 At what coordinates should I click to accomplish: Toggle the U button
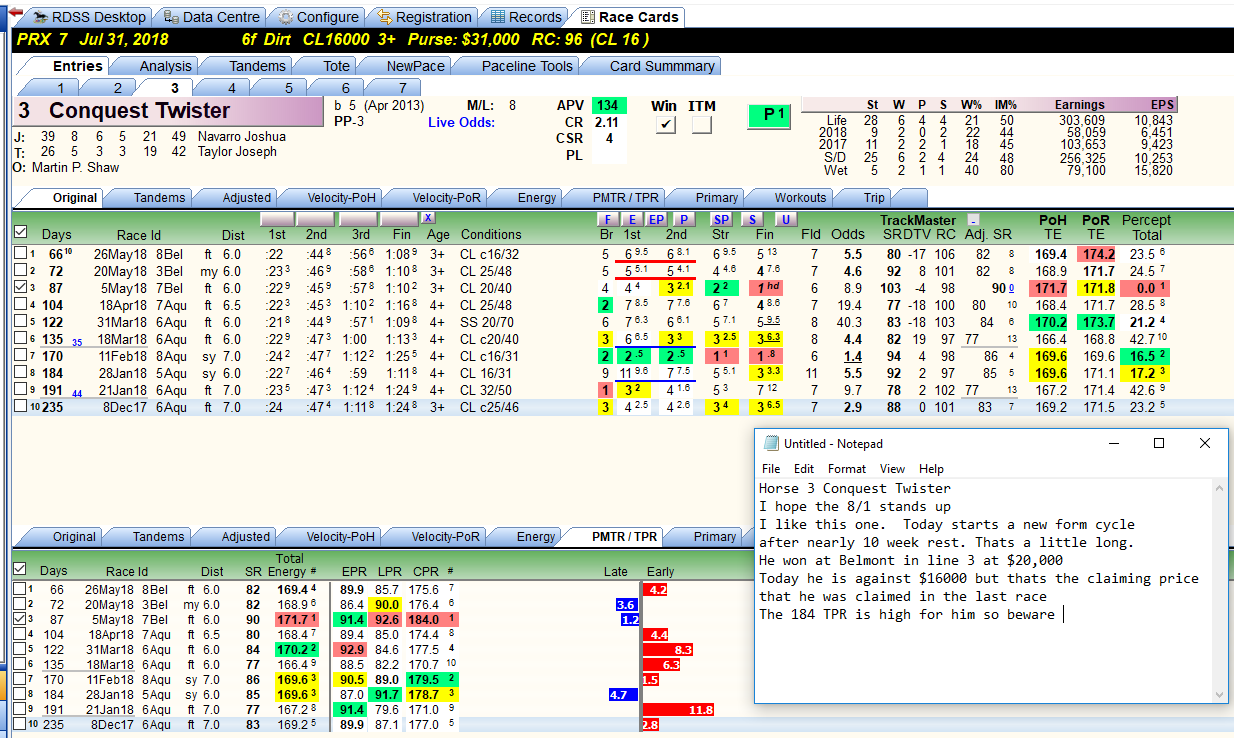(786, 219)
